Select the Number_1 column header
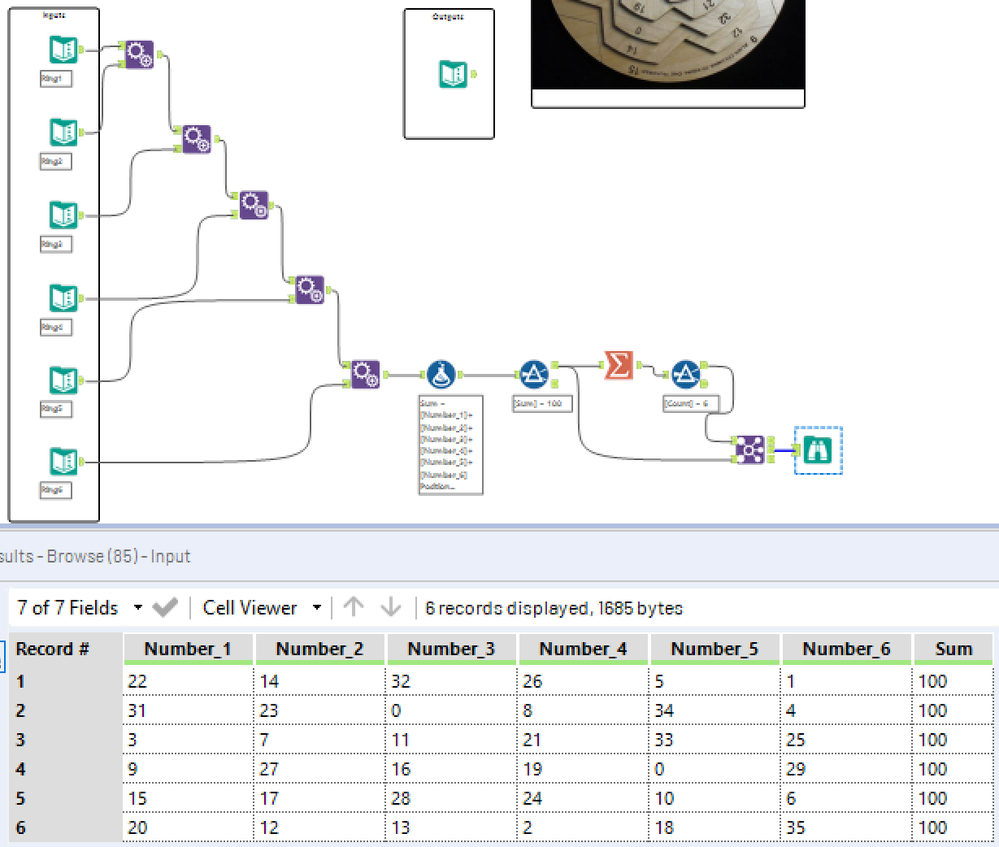The width and height of the screenshot is (999, 847). pyautogui.click(x=188, y=649)
